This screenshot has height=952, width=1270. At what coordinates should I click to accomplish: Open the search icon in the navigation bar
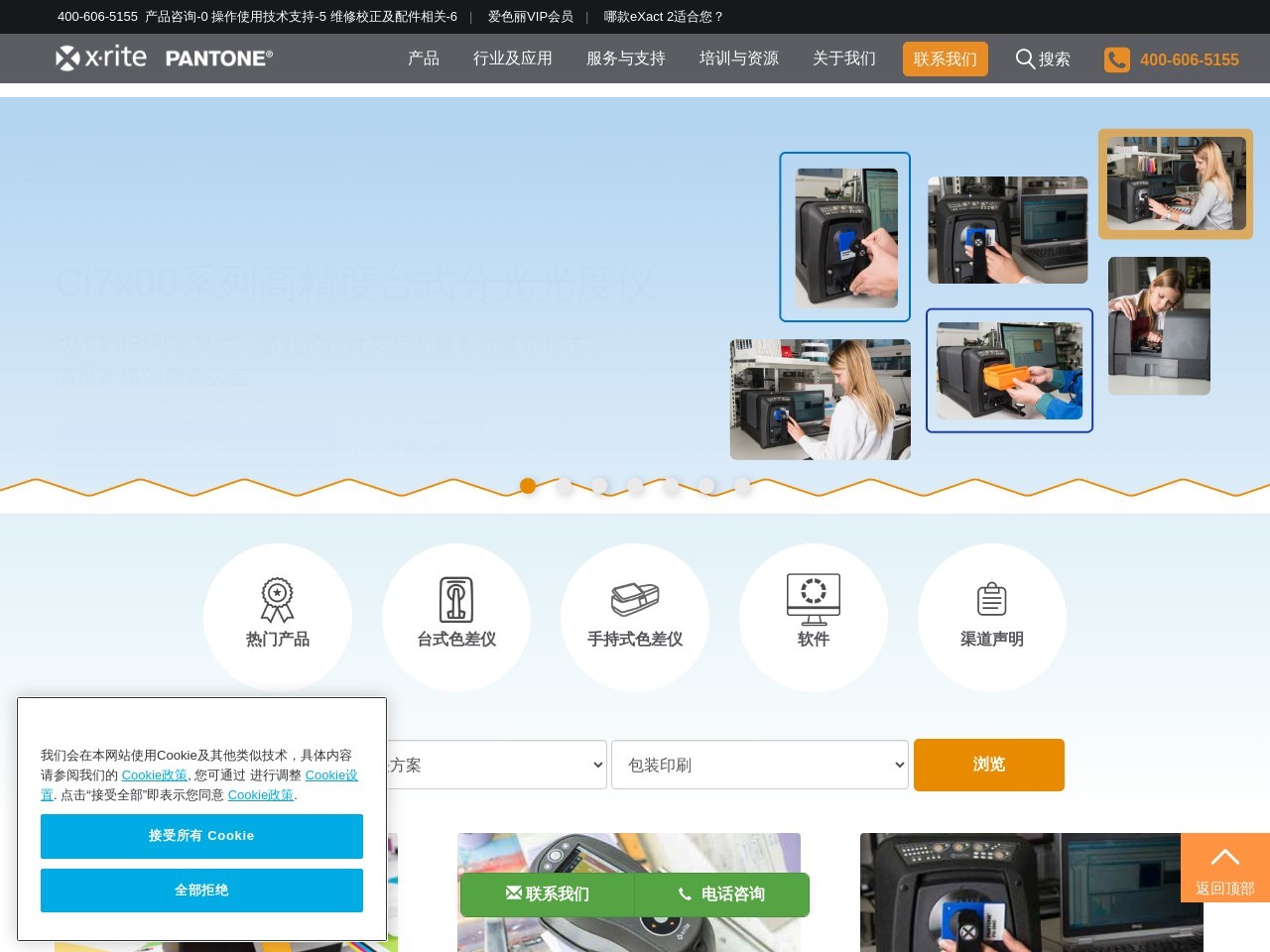1025,59
